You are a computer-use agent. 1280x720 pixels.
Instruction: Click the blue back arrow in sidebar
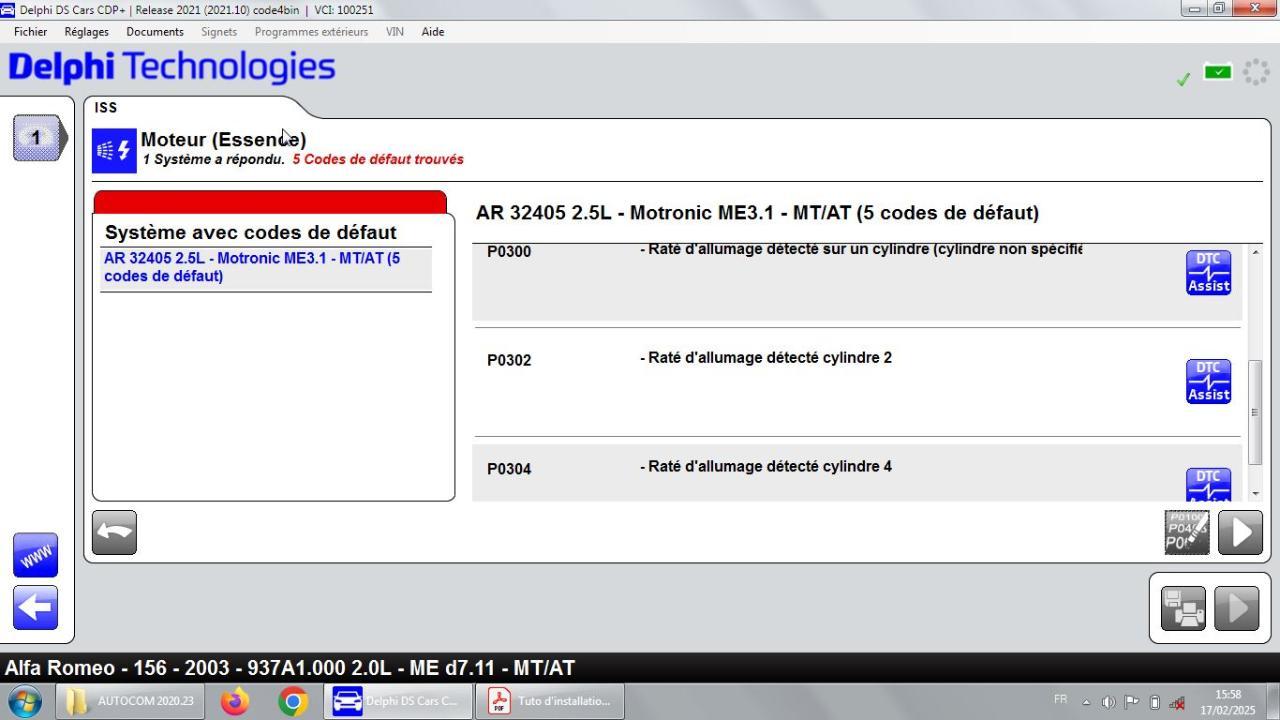pyautogui.click(x=36, y=608)
